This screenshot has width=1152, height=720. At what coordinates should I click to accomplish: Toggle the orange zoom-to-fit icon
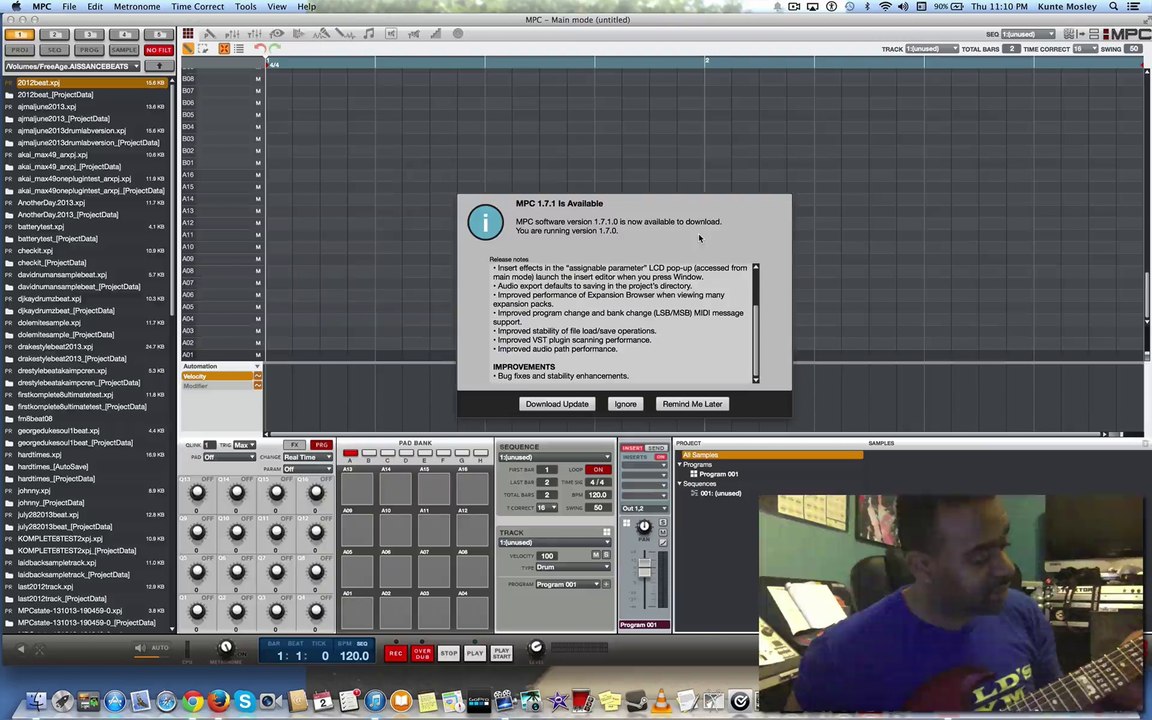point(224,48)
